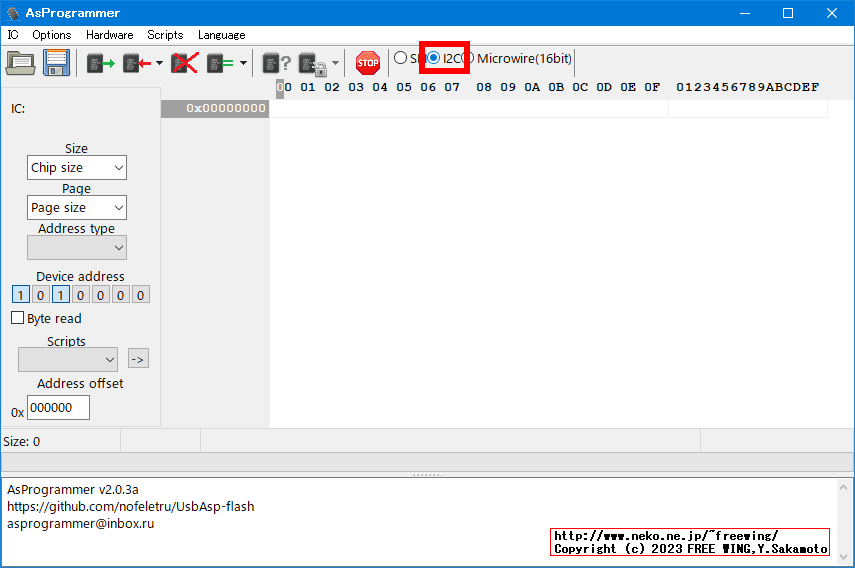Click the Detect chip ID question icon
Screen dimensions: 855x568
pos(276,63)
